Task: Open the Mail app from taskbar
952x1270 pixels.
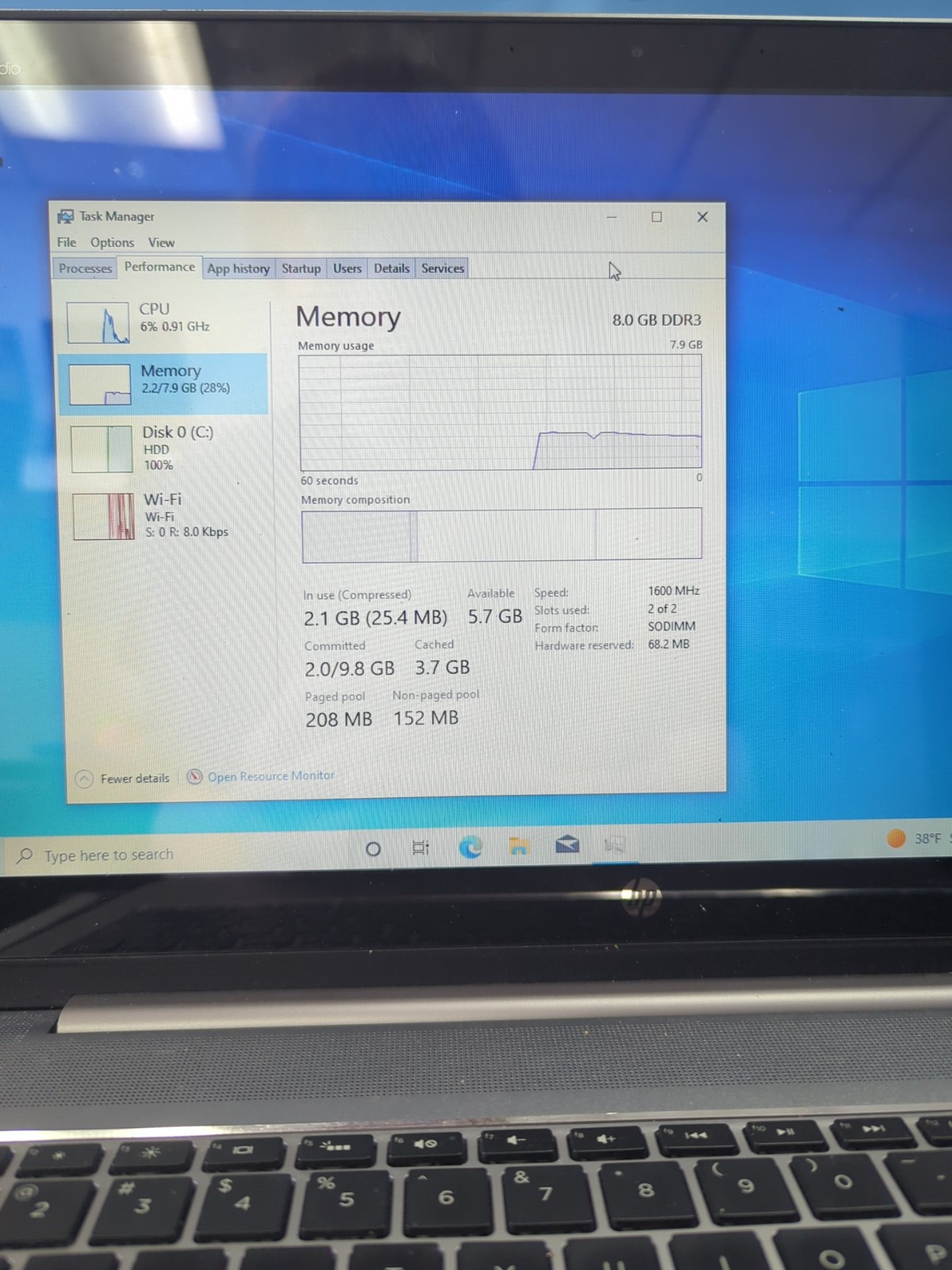Action: (567, 845)
